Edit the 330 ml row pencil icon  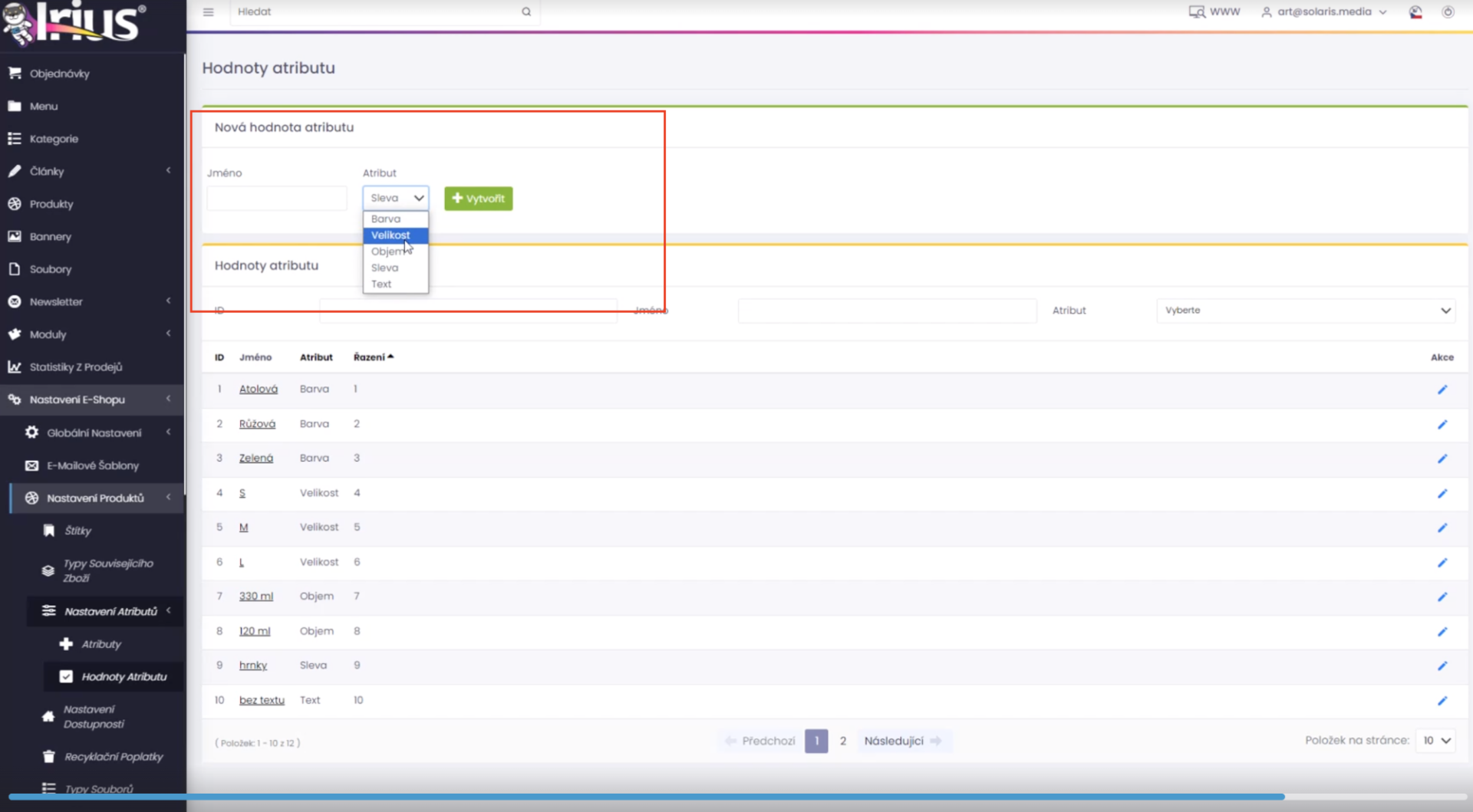pos(1442,597)
